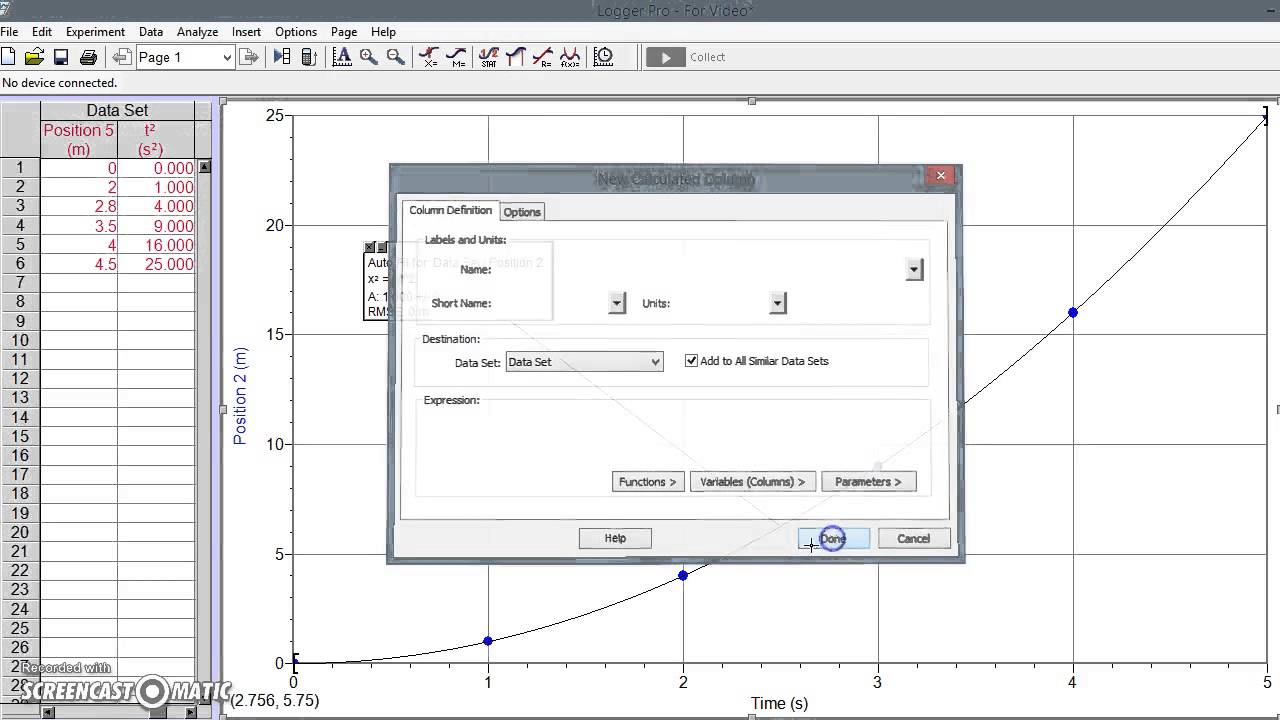Click the Cancel button
Image resolution: width=1280 pixels, height=720 pixels.
[913, 538]
